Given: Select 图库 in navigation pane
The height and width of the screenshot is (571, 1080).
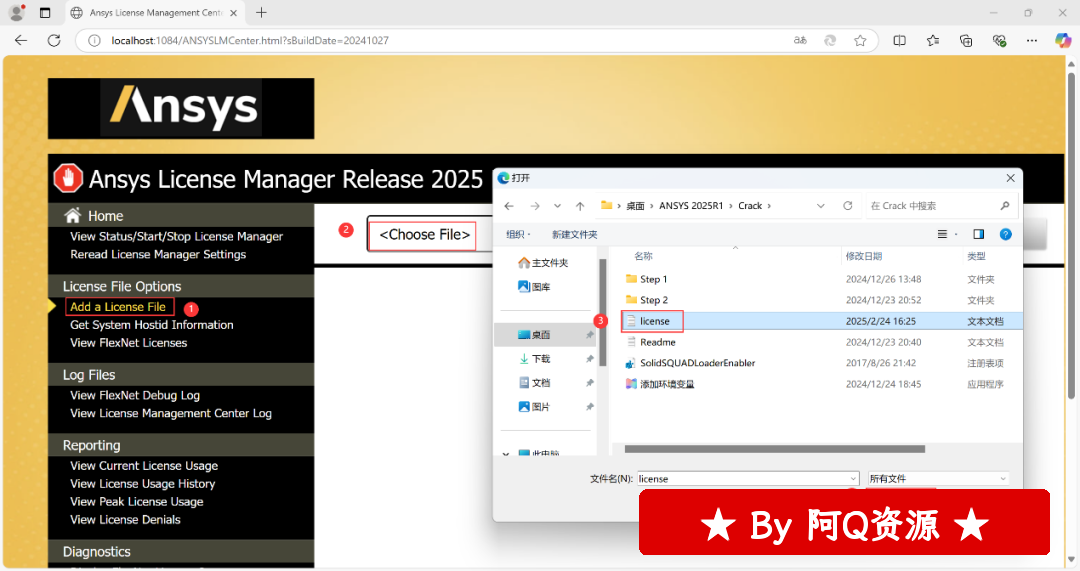Looking at the screenshot, I should coord(534,287).
